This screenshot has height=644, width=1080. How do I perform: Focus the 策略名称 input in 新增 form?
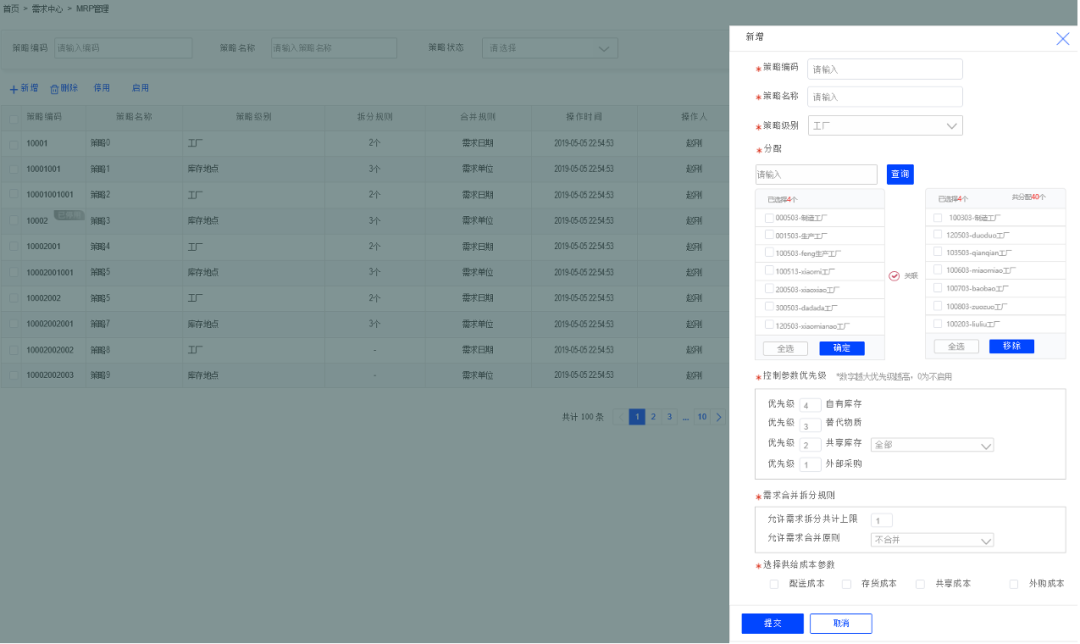coord(884,97)
